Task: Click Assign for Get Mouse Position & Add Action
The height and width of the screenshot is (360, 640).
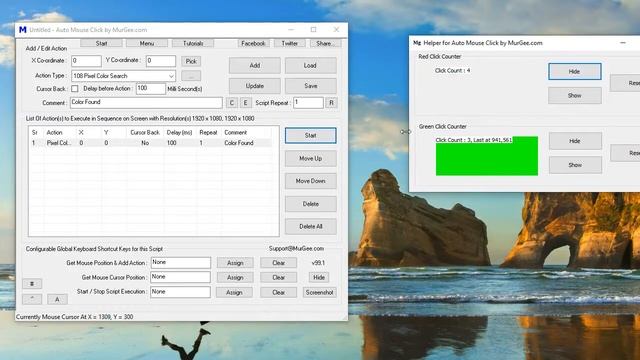Action: [235, 263]
